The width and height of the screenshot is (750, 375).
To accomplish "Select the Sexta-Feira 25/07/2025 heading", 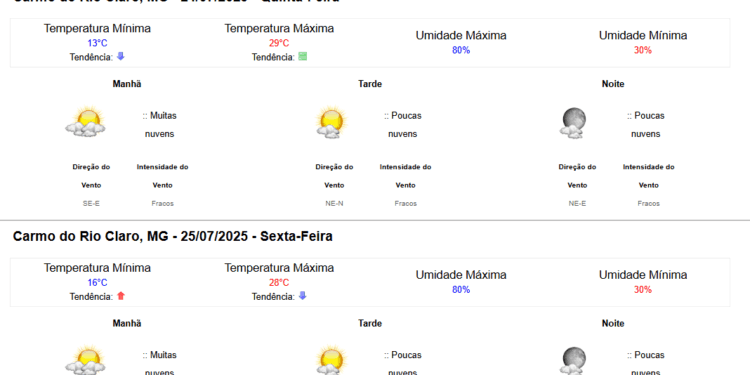I will [173, 236].
